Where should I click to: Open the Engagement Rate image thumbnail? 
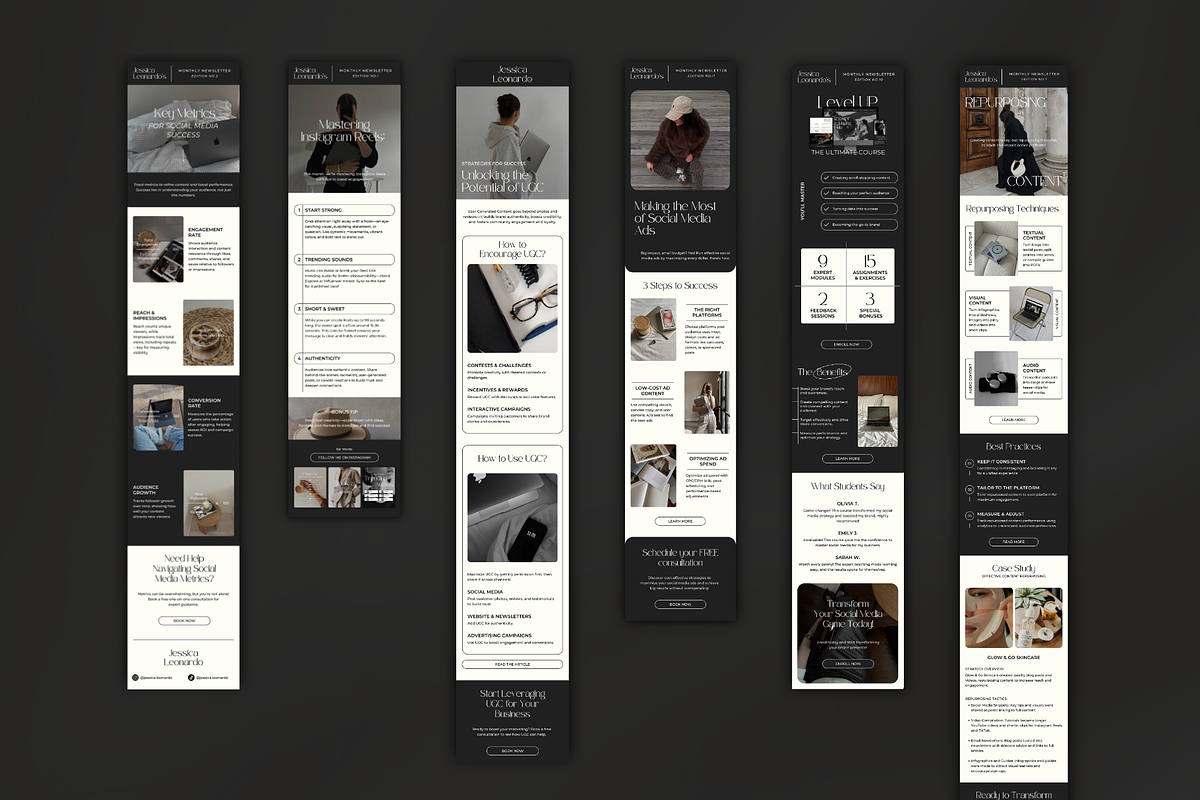158,249
